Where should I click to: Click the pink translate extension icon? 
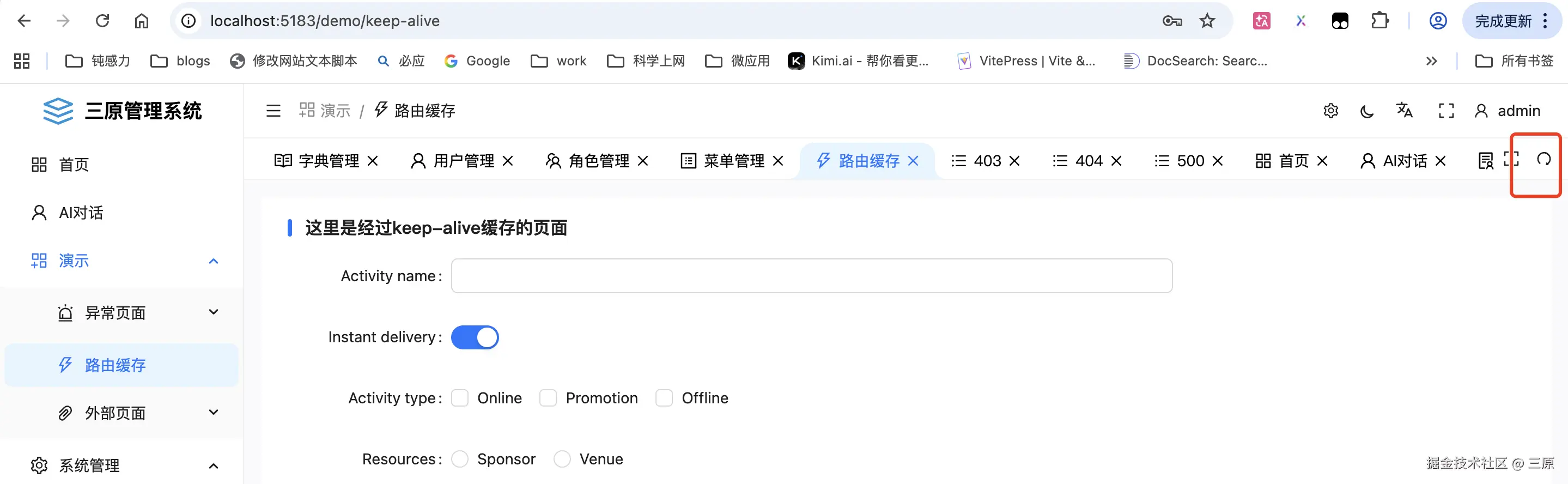click(1262, 21)
